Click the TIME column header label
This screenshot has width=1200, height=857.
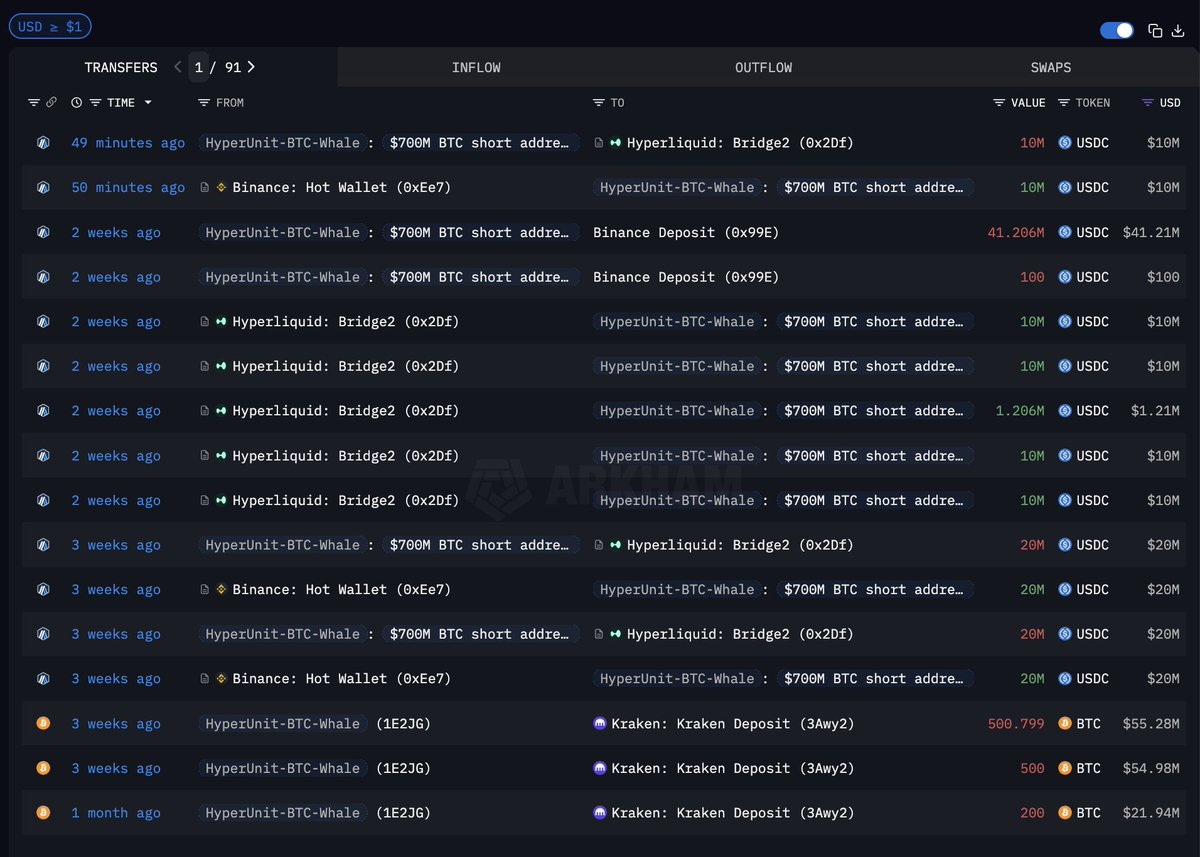pos(121,103)
